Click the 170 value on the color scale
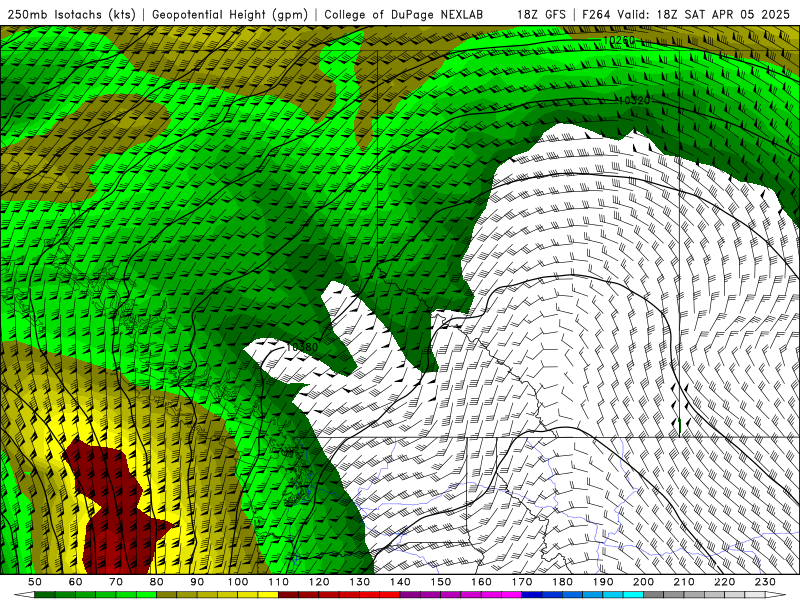The width and height of the screenshot is (800, 600). pos(521,582)
